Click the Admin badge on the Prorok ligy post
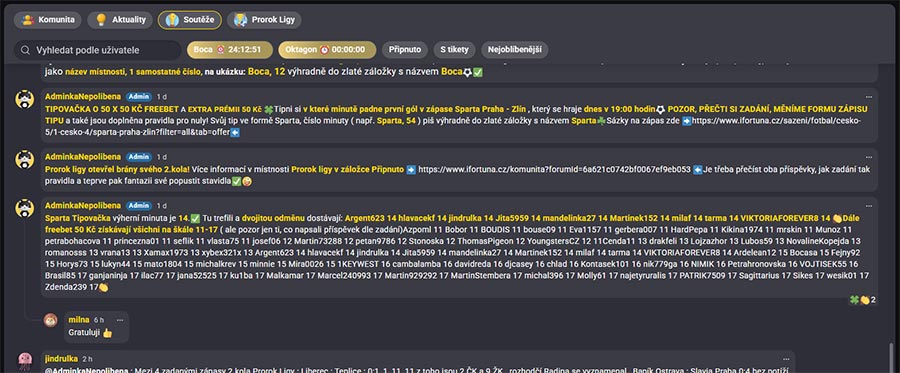The height and width of the screenshot is (373, 900). click(139, 157)
